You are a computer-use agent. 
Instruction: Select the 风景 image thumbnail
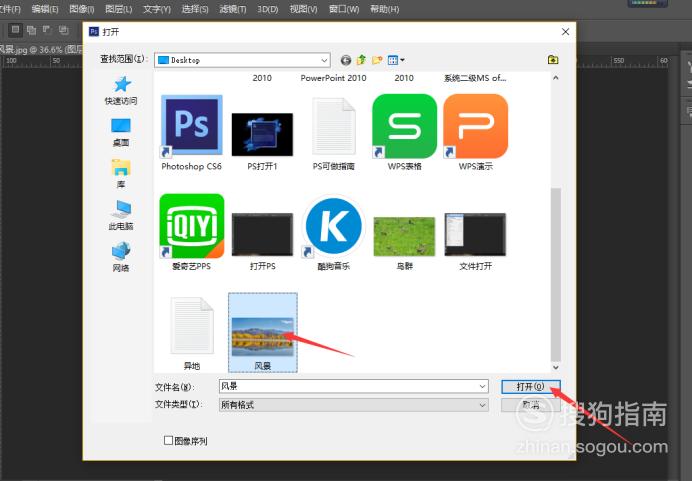click(x=263, y=337)
